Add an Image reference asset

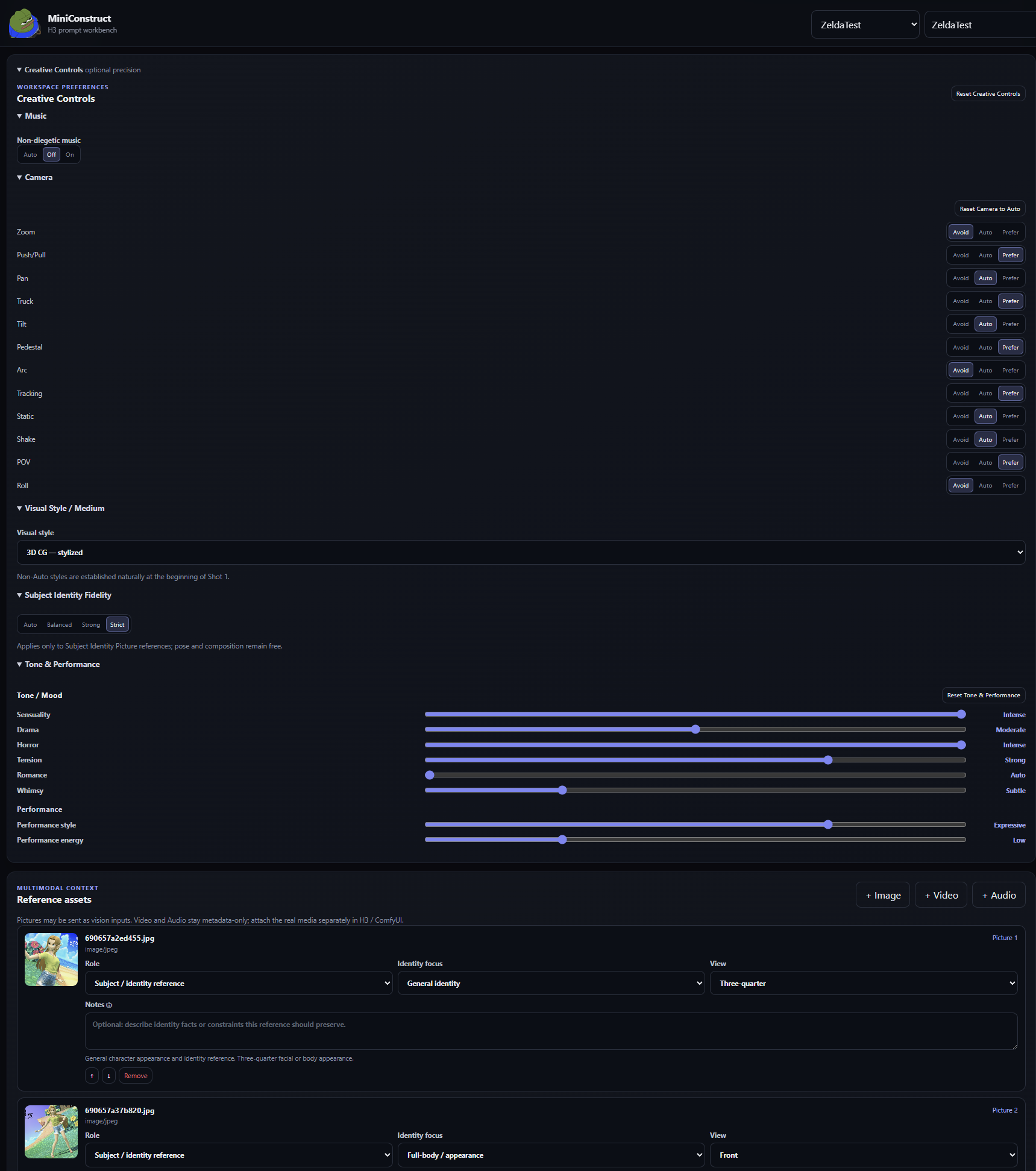tap(883, 896)
